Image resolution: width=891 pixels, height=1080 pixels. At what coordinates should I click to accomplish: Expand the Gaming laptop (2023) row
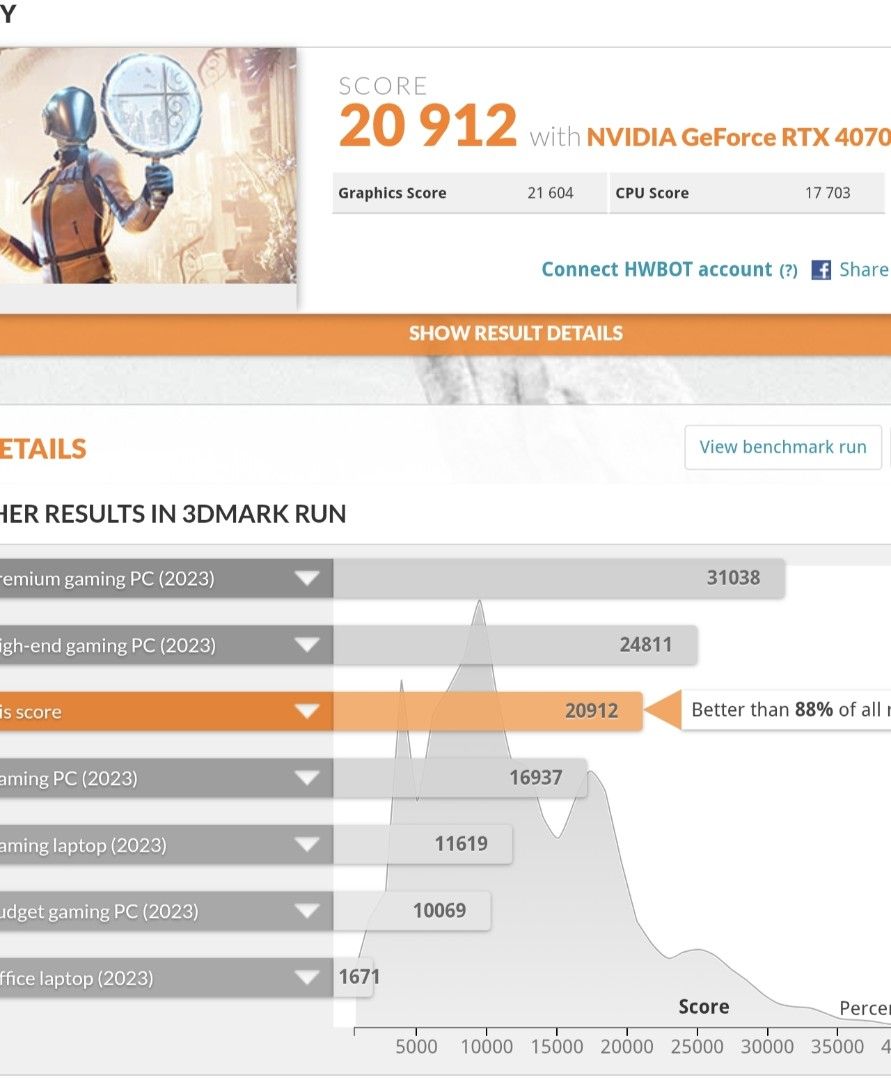(306, 844)
